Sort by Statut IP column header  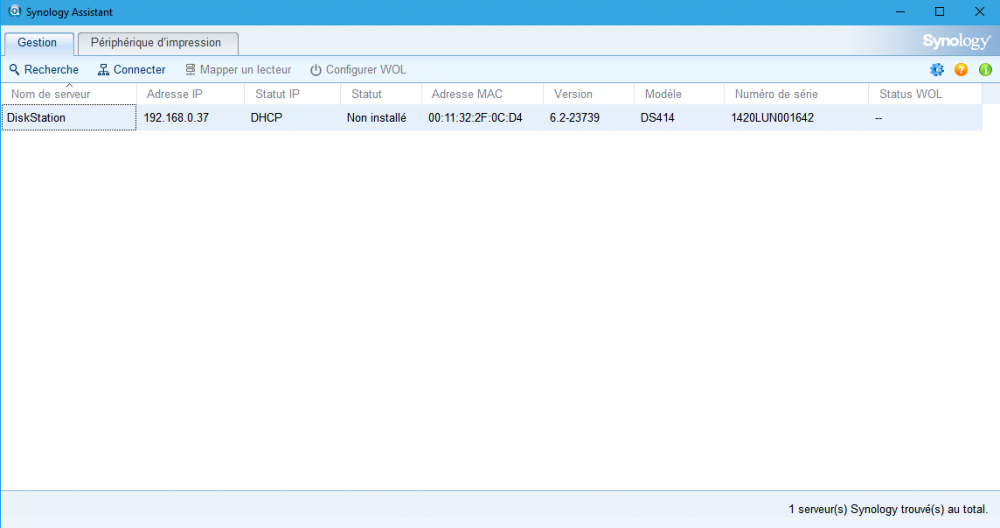click(276, 94)
